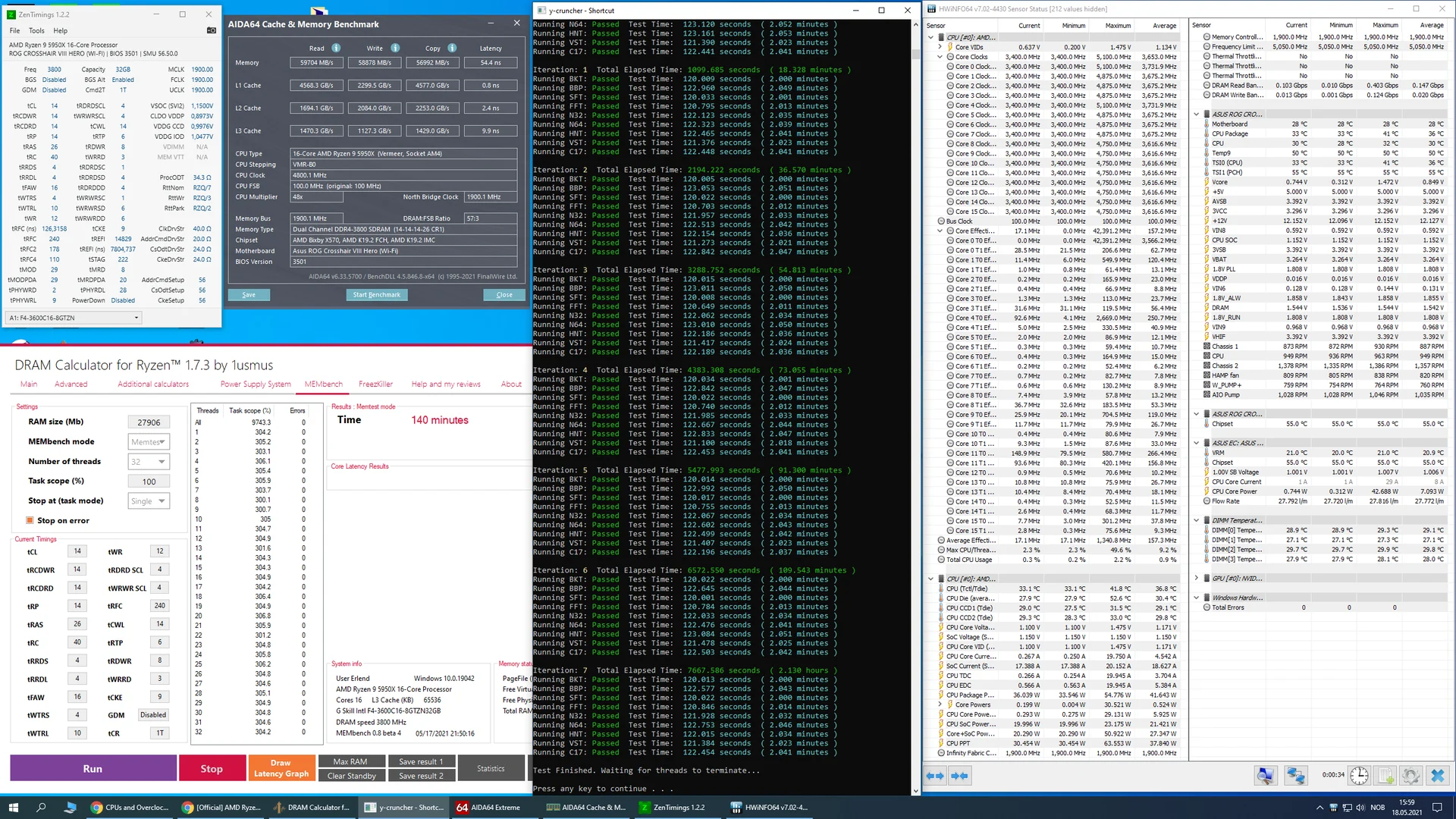Image resolution: width=1456 pixels, height=819 pixels.
Task: Click HWiNFO logging document plus icon
Action: (1385, 776)
